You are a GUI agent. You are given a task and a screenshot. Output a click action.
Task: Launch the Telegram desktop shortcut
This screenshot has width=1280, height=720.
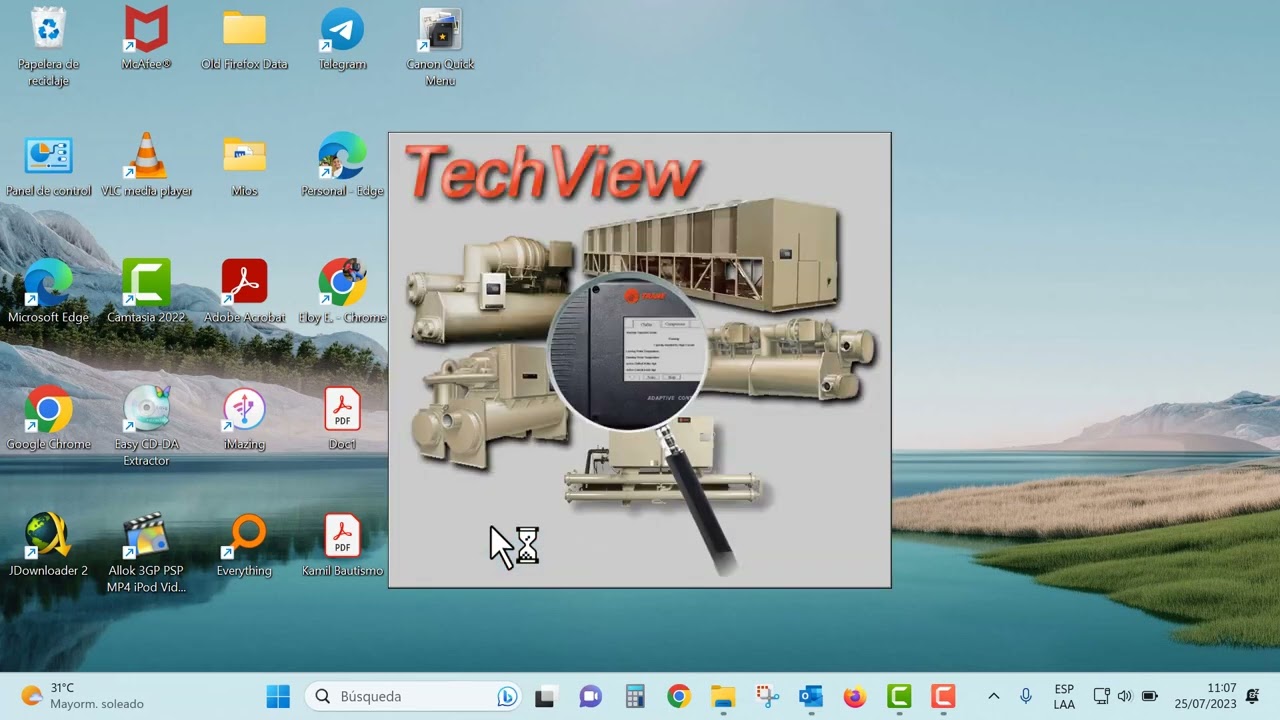[x=342, y=38]
